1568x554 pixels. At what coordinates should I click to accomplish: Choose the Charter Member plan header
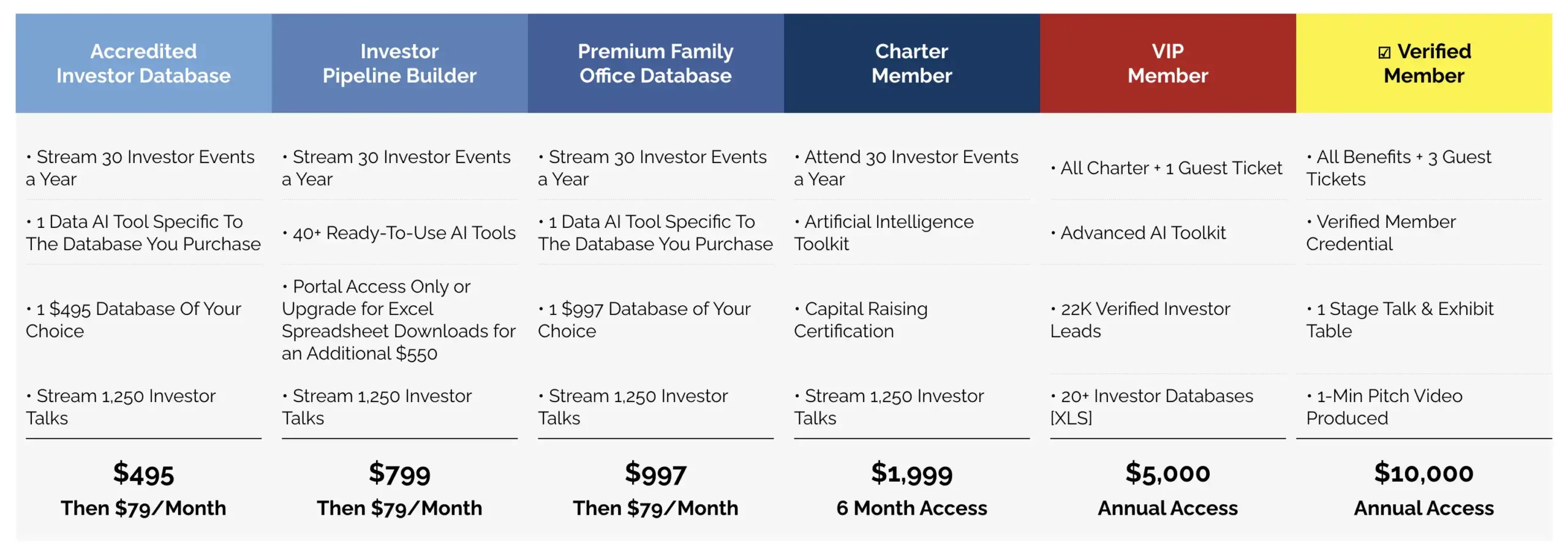(911, 63)
